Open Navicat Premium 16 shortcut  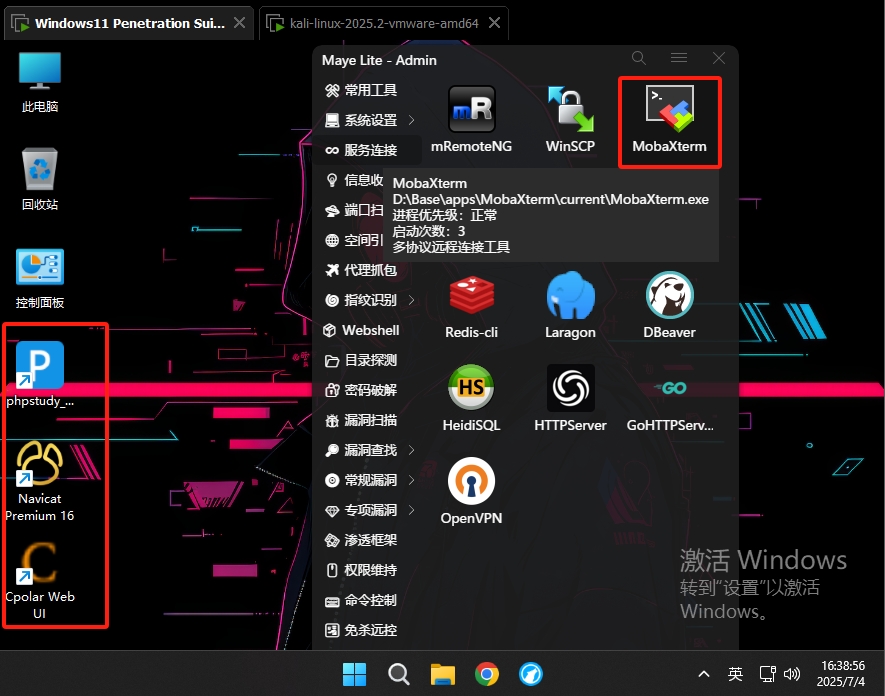click(x=40, y=481)
